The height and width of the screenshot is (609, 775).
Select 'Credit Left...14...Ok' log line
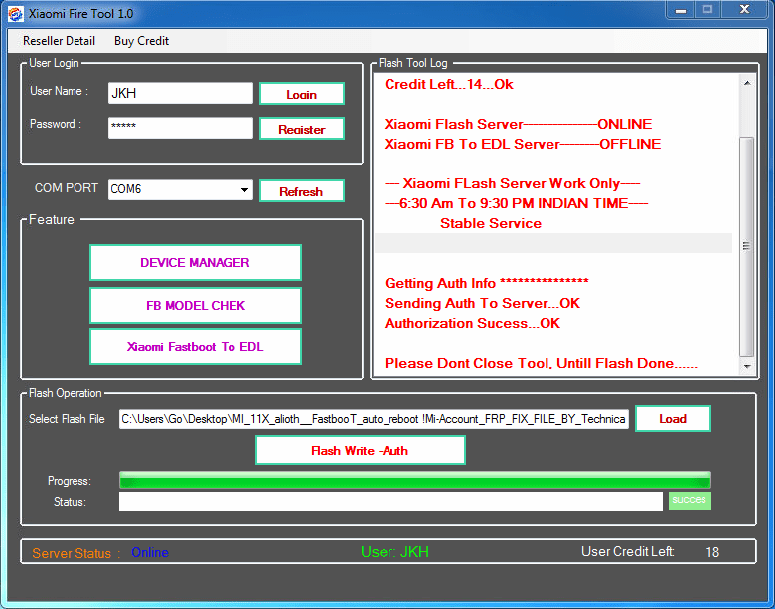449,85
